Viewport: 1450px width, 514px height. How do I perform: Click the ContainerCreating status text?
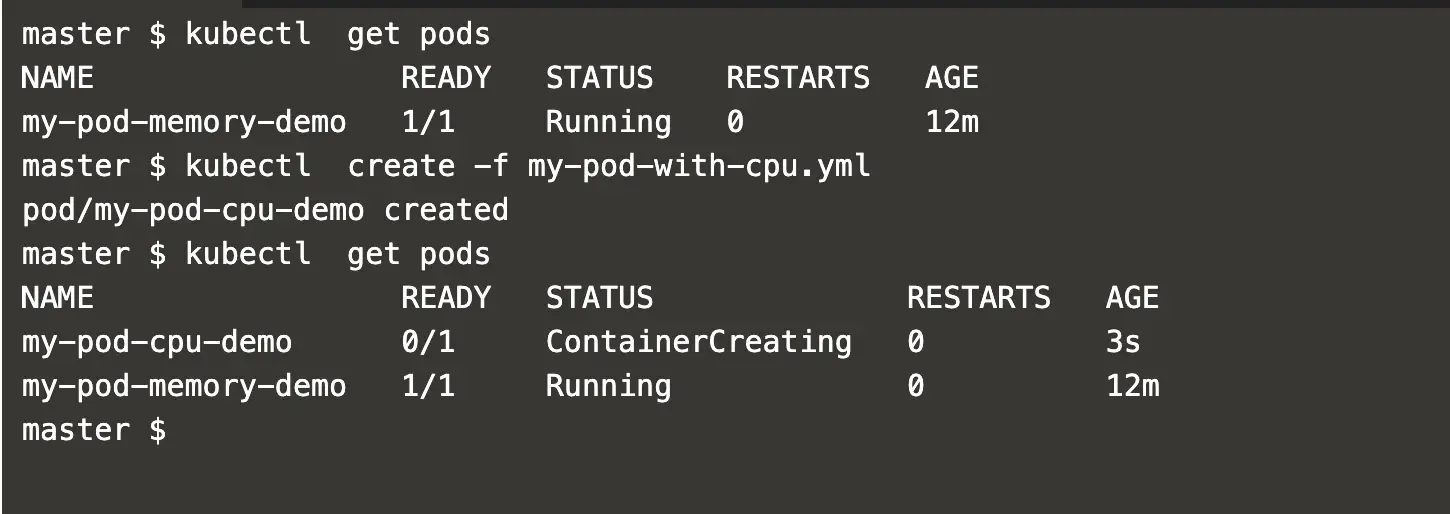[699, 343]
